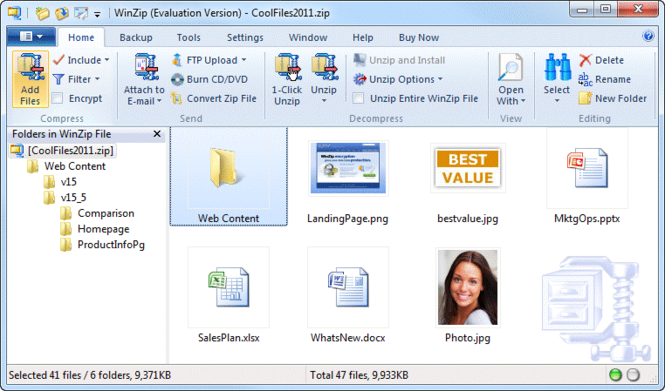
Task: Click the Unzip icon
Action: tap(324, 67)
